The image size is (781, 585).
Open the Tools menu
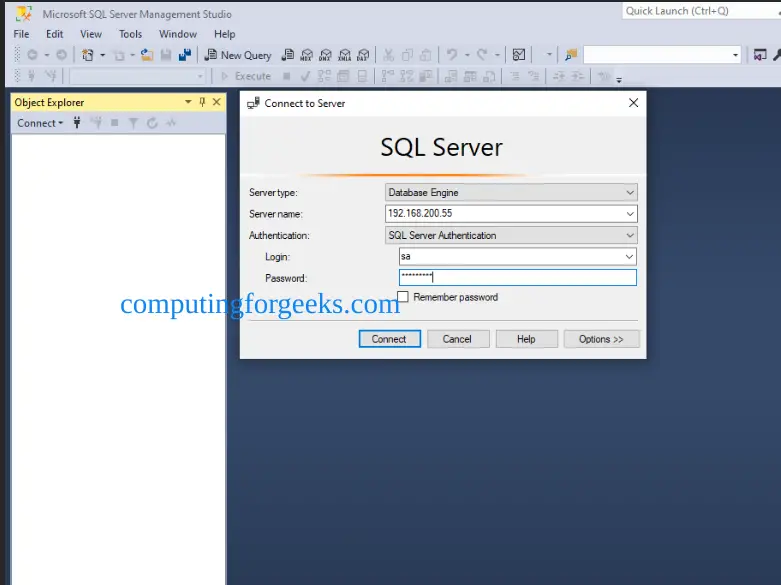[x=130, y=34]
